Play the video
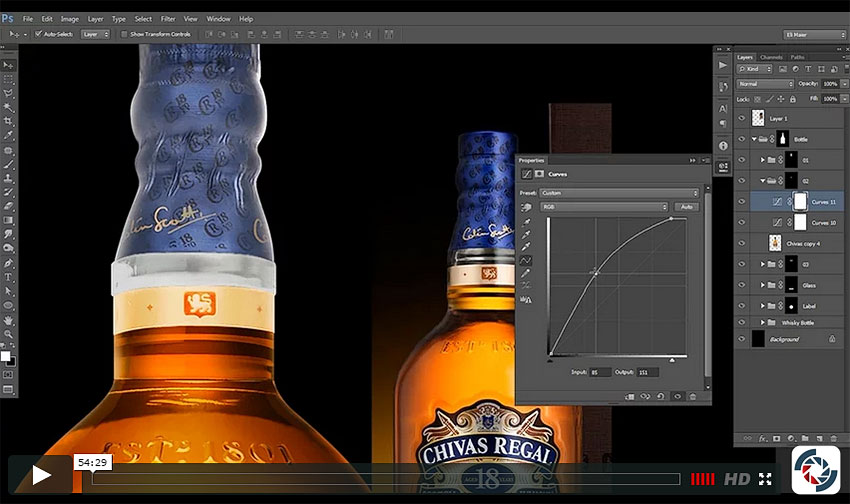The width and height of the screenshot is (850, 504). (x=41, y=475)
